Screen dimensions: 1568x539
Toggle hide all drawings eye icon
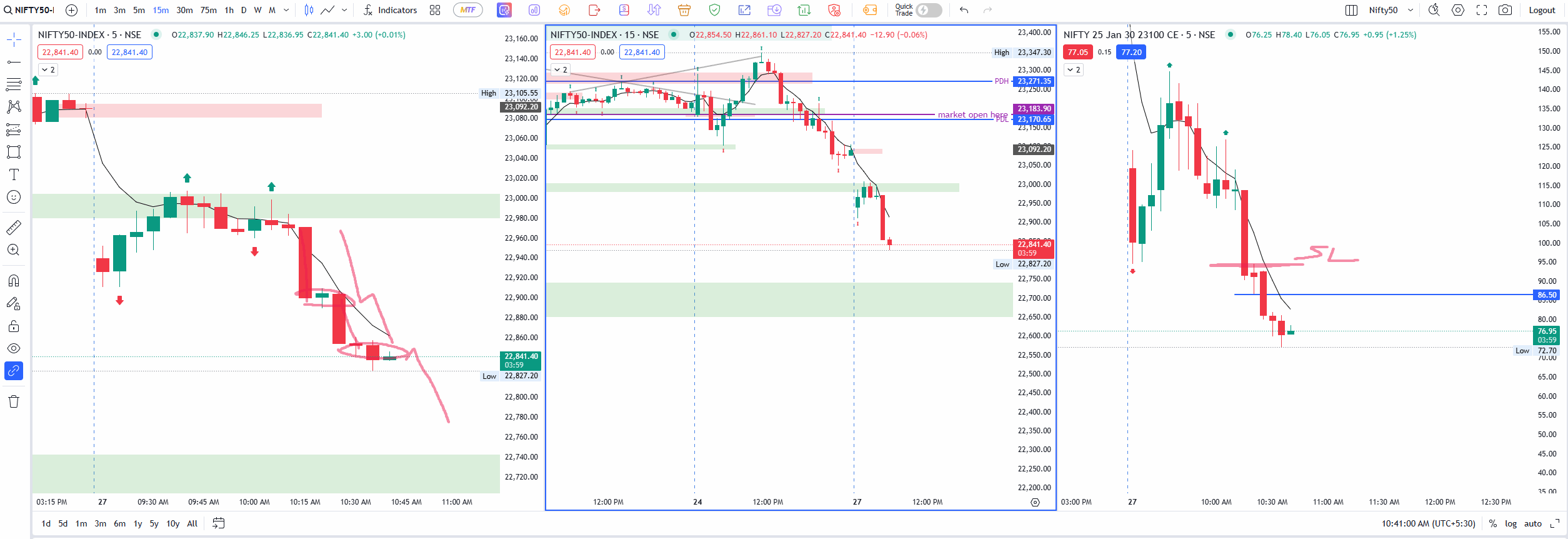pos(14,348)
